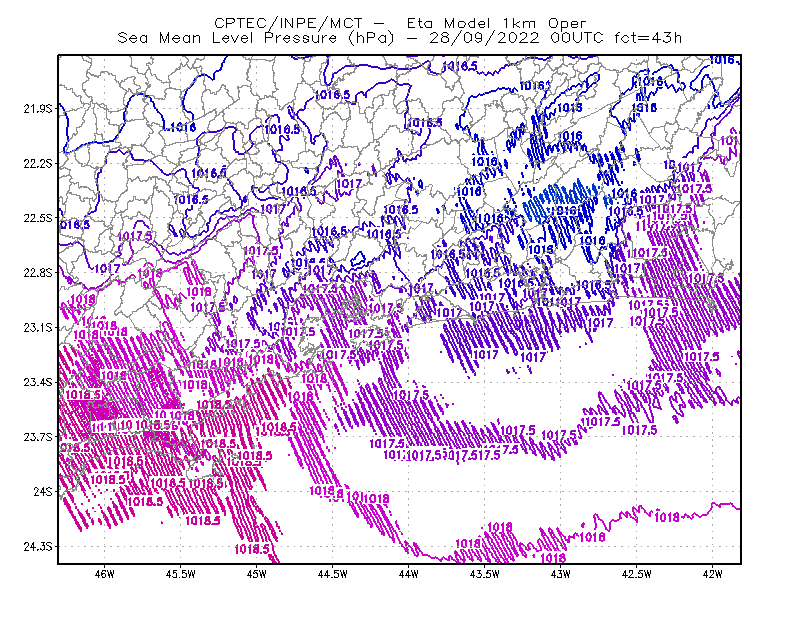This screenshot has height=618, width=800.
Task: Click the 23.7S latitude axis label
Action: [x=38, y=437]
